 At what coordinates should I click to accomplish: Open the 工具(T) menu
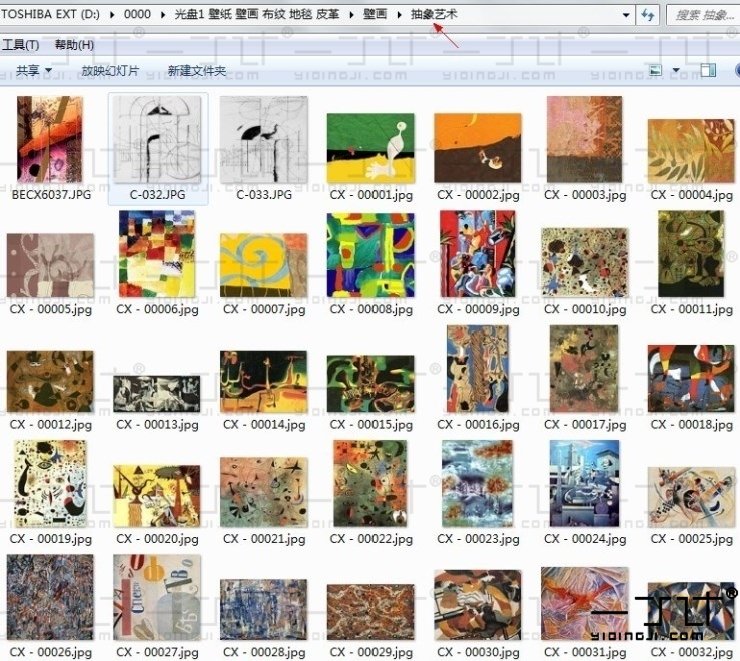pos(20,45)
